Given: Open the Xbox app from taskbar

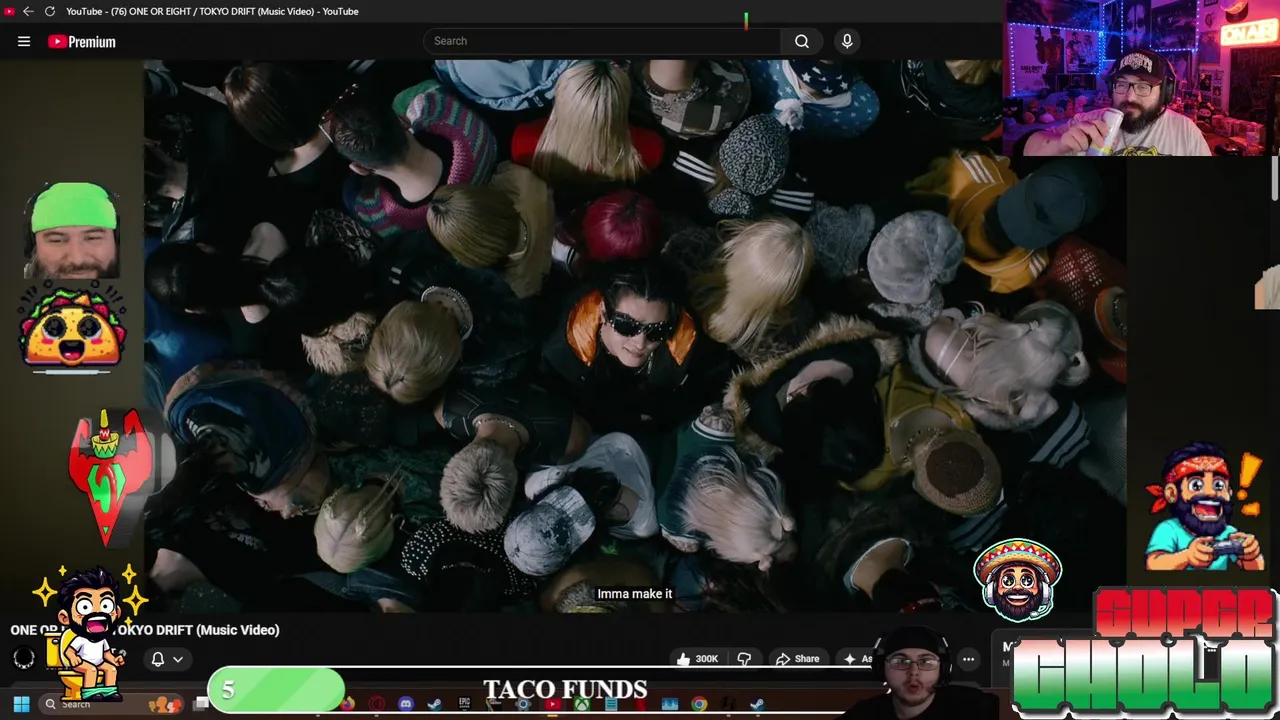Looking at the screenshot, I should tap(582, 704).
